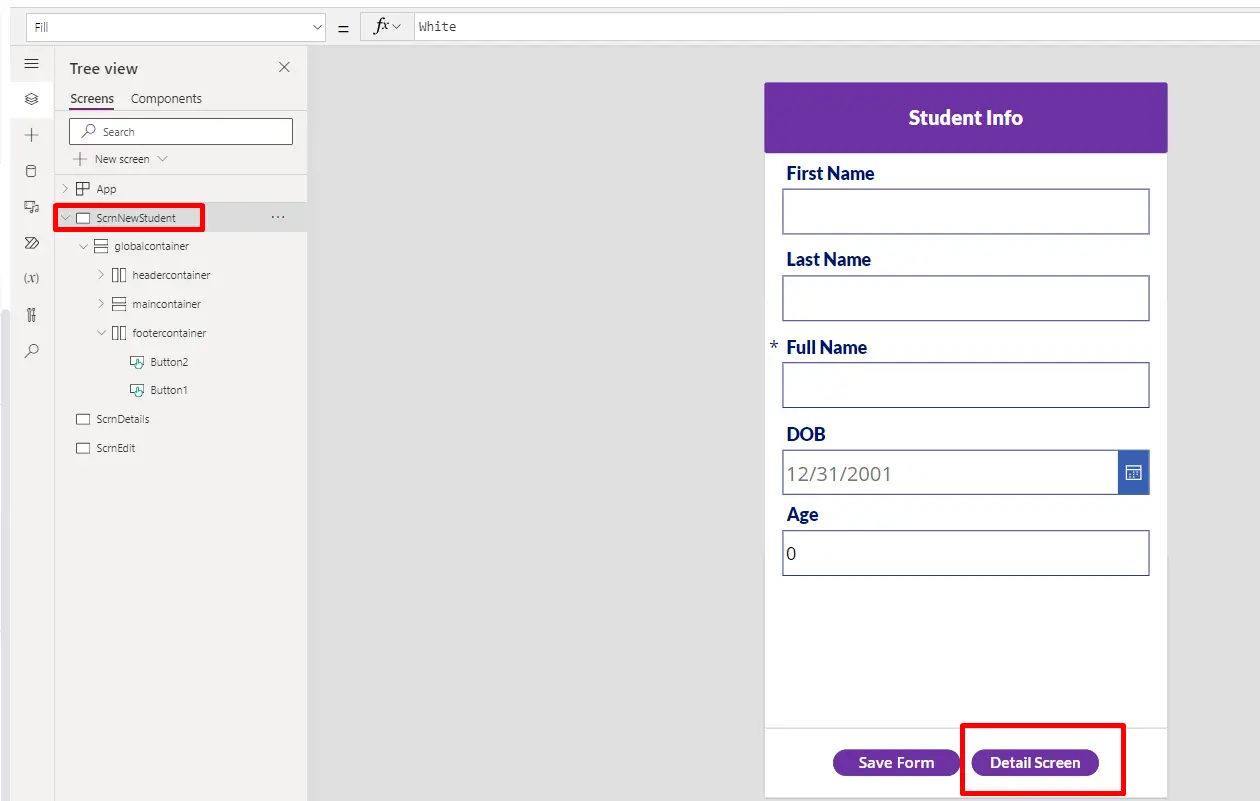The width and height of the screenshot is (1260, 801).
Task: Click the Age label
Action: (x=802, y=514)
